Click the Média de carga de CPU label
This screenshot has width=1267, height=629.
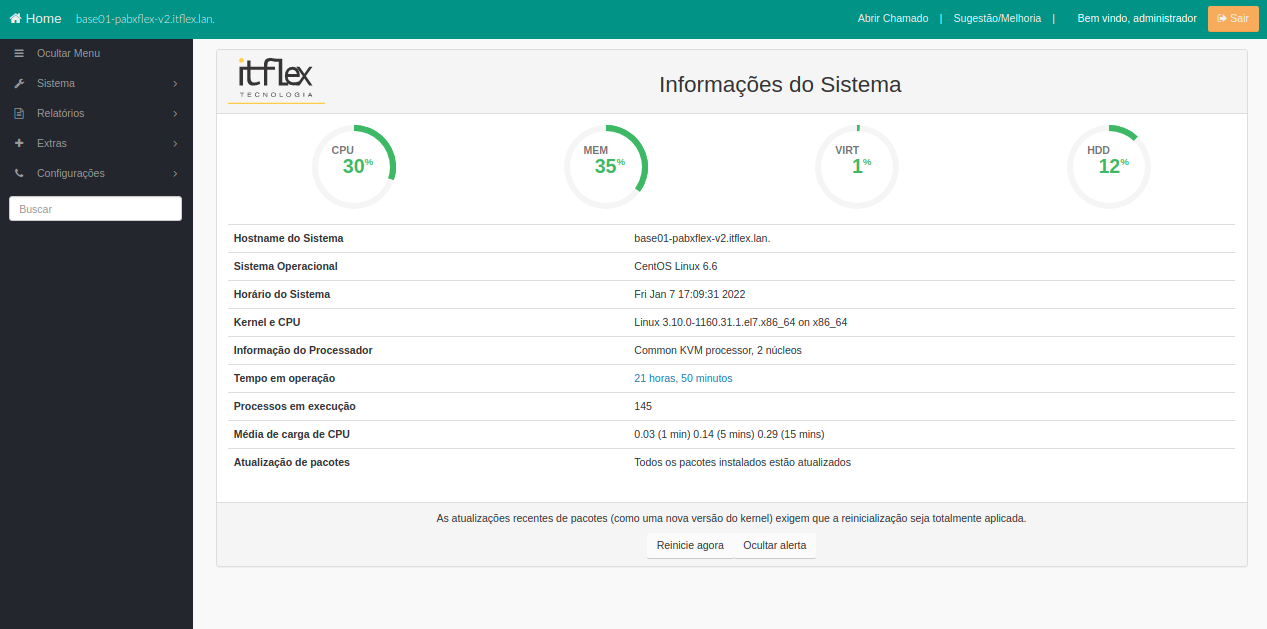click(x=291, y=435)
